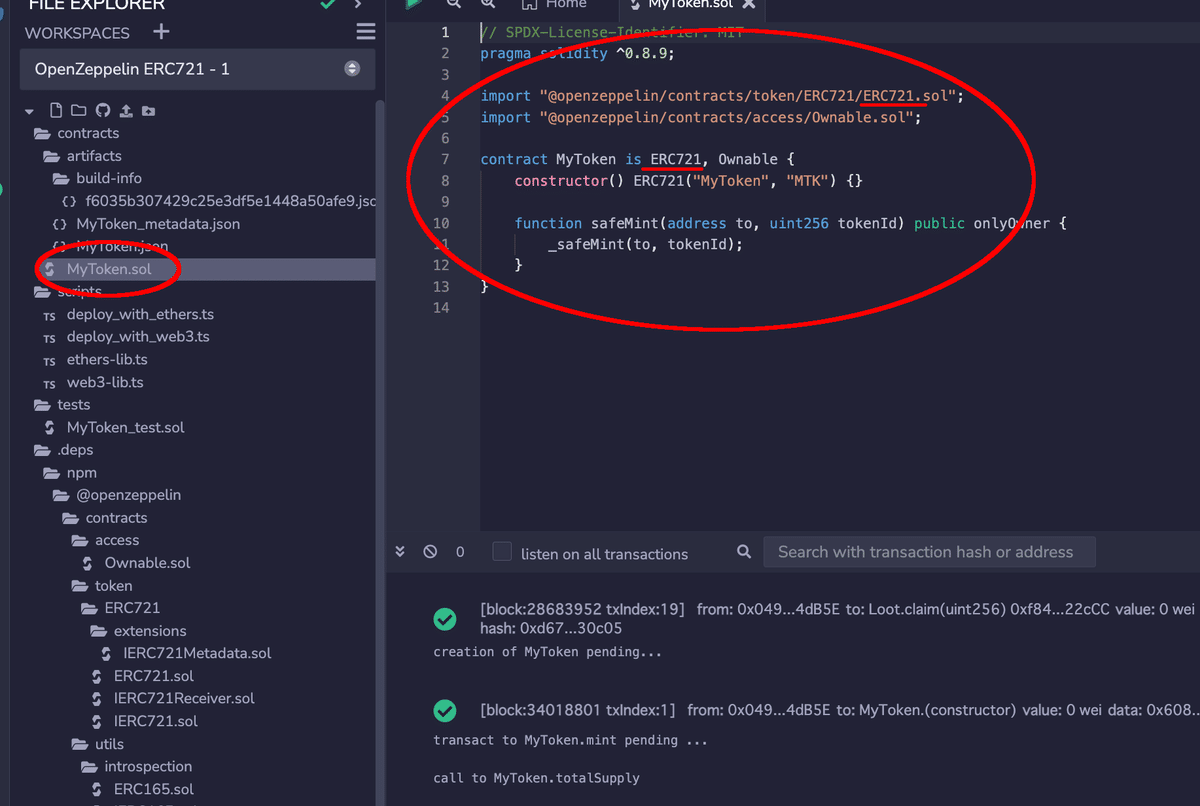Viewport: 1200px width, 806px height.
Task: Click green check on block 28683952 transaction
Action: pos(445,619)
